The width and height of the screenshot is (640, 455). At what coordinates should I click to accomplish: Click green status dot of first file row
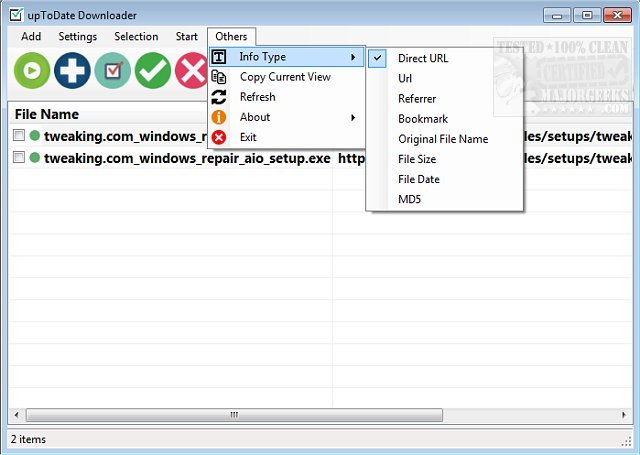(x=35, y=135)
